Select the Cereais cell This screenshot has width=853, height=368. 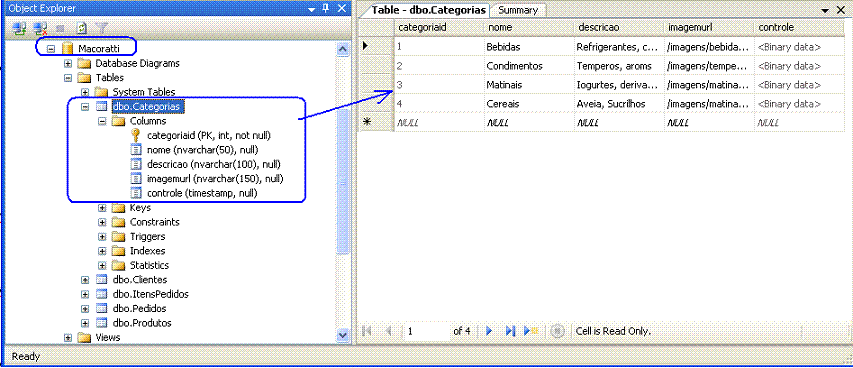click(x=529, y=103)
